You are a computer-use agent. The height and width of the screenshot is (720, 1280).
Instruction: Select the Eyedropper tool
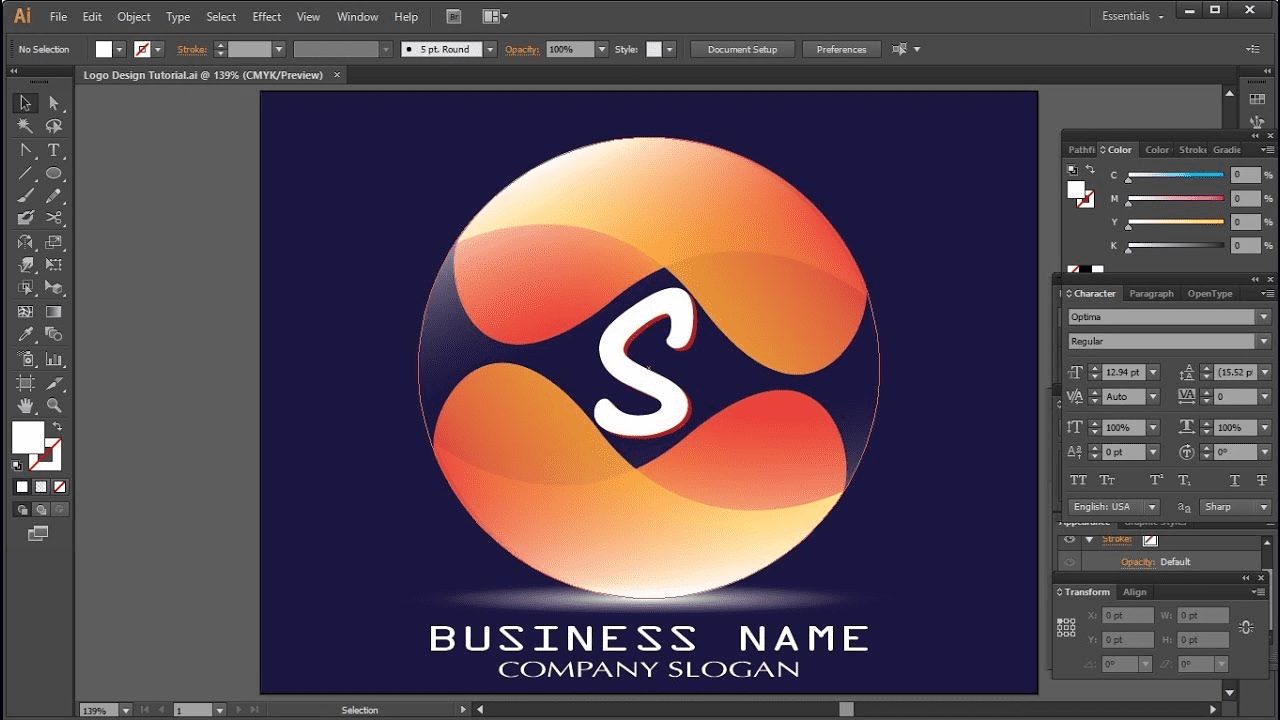click(25, 335)
